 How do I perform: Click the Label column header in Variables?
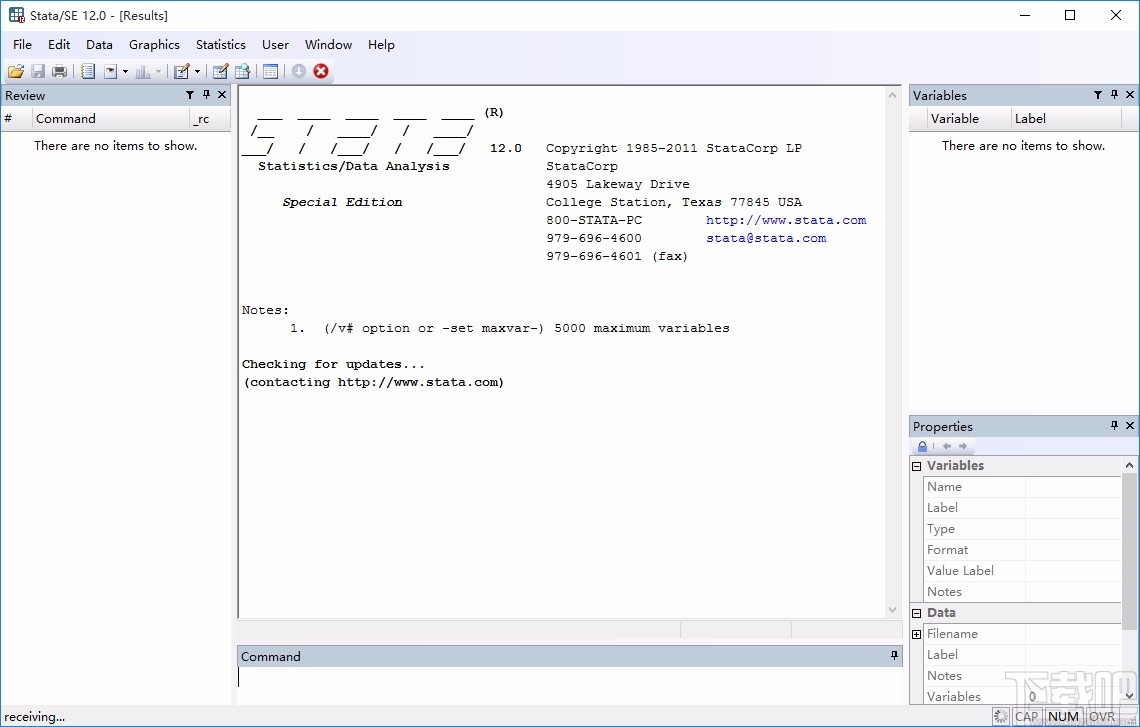pyautogui.click(x=1066, y=119)
